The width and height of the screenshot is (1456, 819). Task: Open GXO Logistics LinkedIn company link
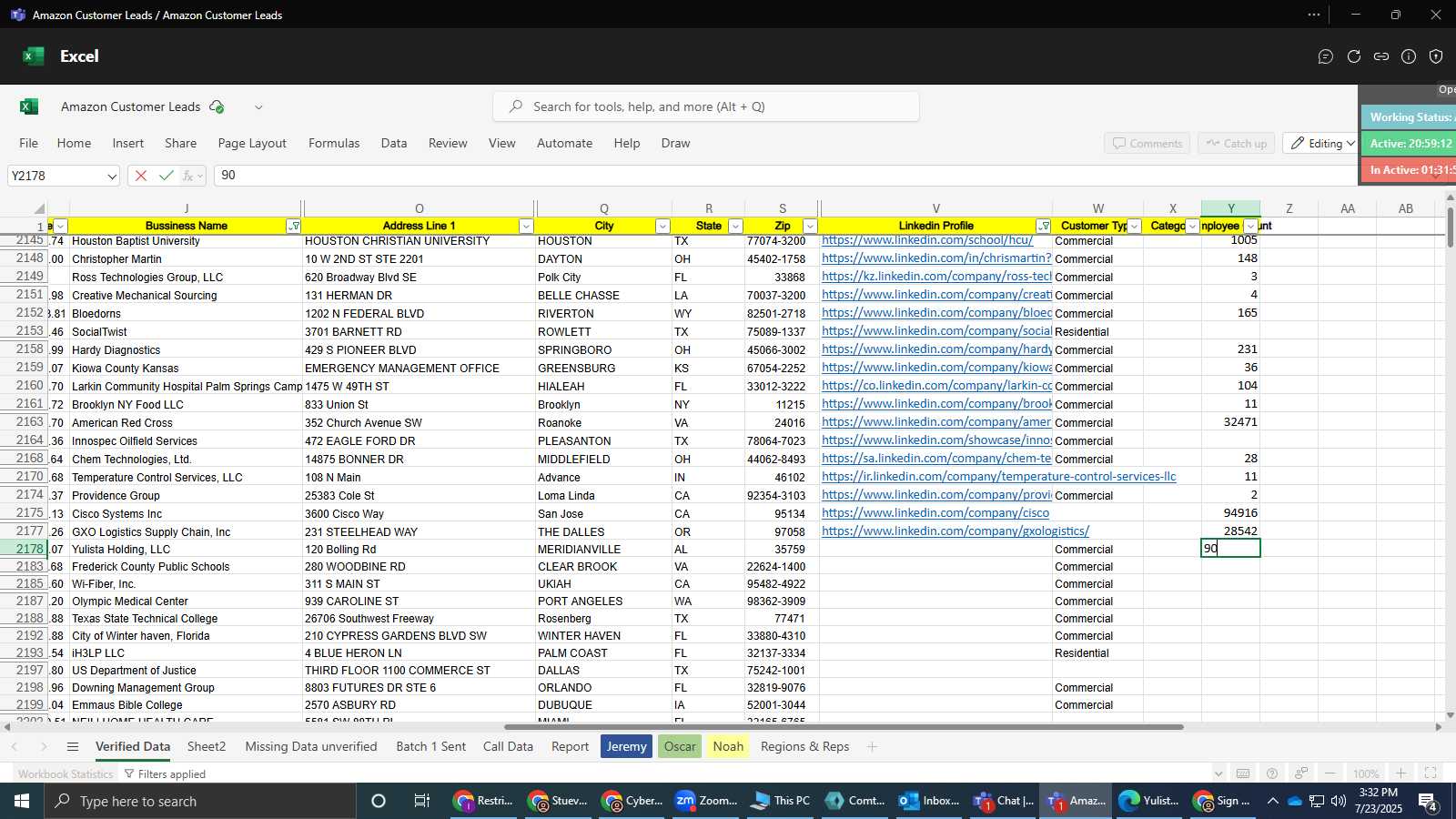pyautogui.click(x=955, y=531)
